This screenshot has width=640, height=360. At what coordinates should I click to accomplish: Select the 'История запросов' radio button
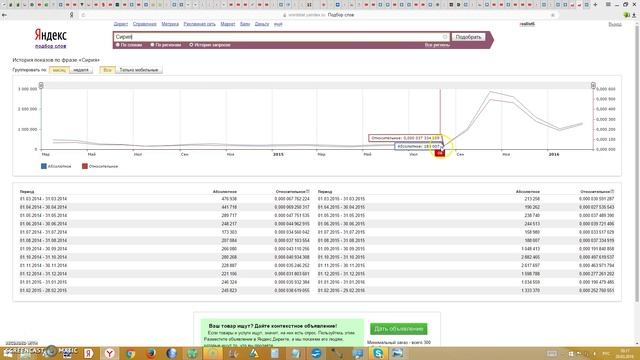point(191,45)
